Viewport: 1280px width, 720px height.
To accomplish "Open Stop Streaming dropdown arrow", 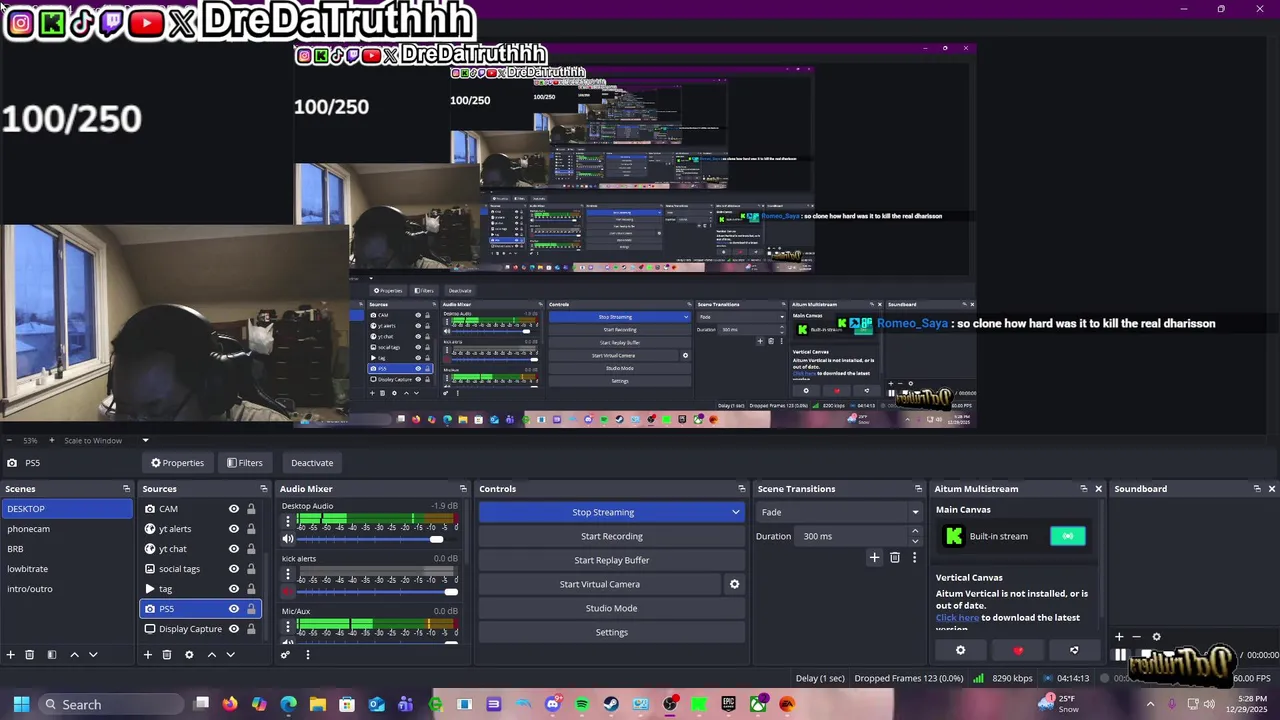I will pyautogui.click(x=736, y=512).
